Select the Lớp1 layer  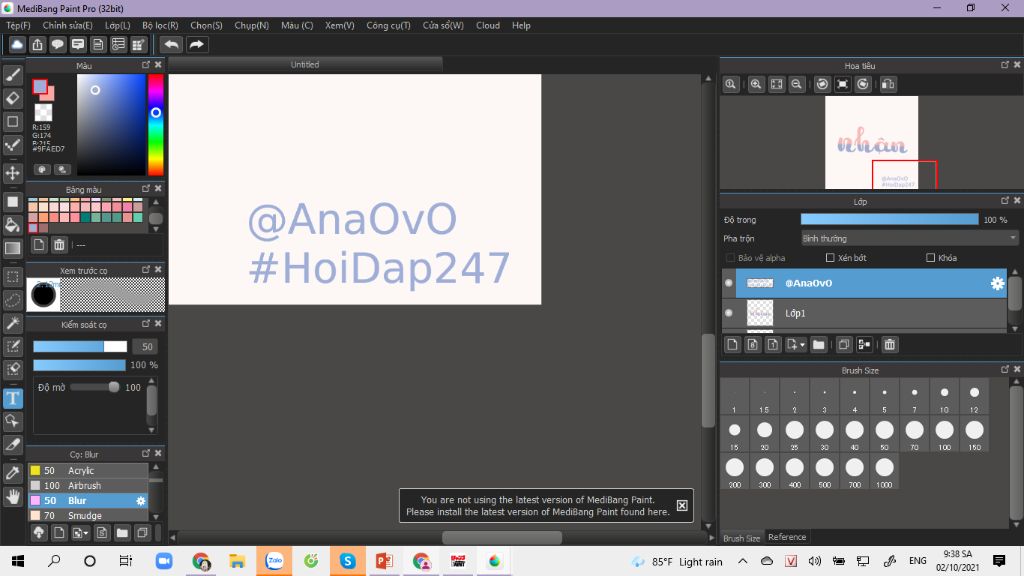click(865, 313)
